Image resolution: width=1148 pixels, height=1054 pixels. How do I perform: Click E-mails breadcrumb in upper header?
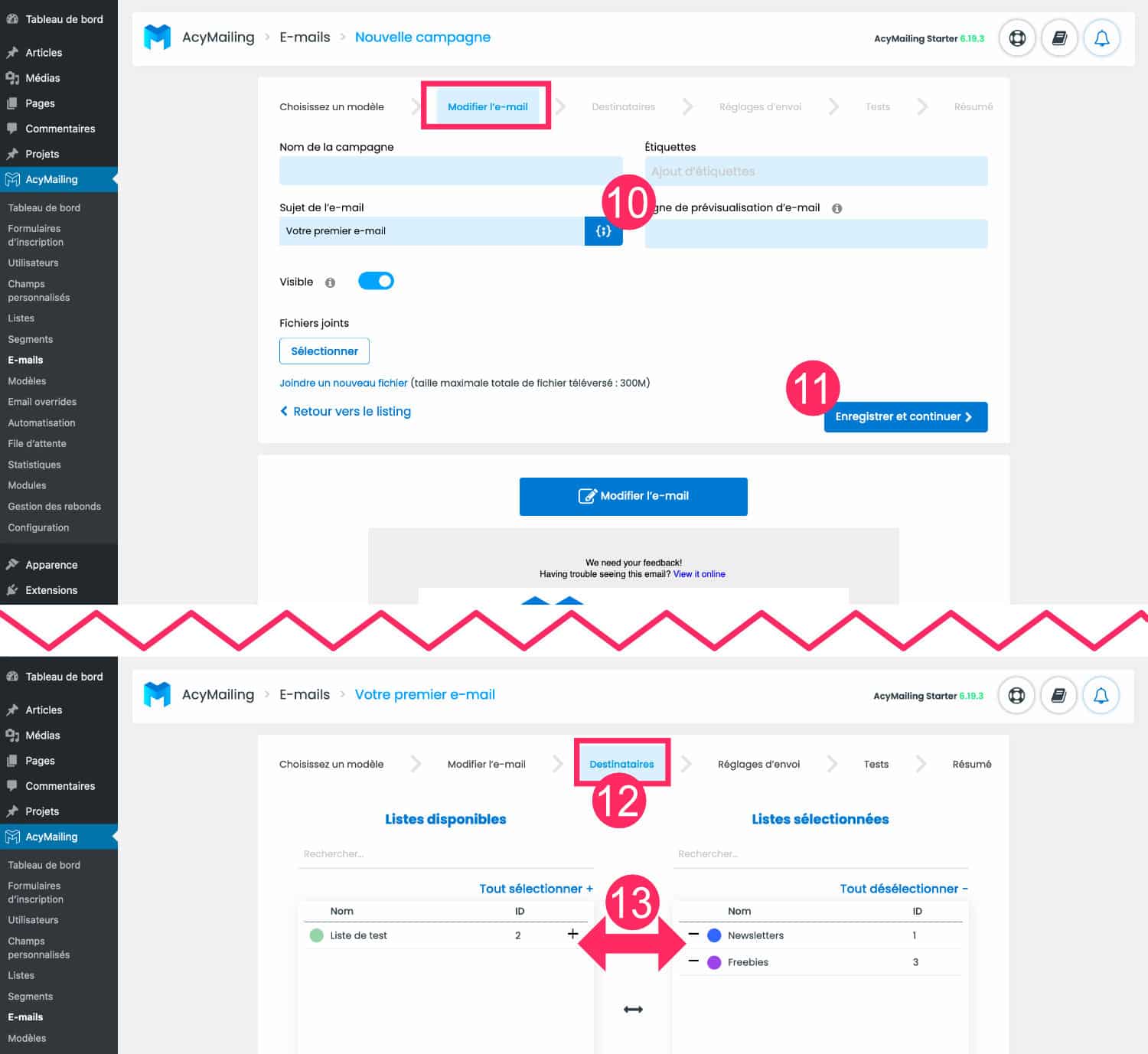[x=305, y=37]
